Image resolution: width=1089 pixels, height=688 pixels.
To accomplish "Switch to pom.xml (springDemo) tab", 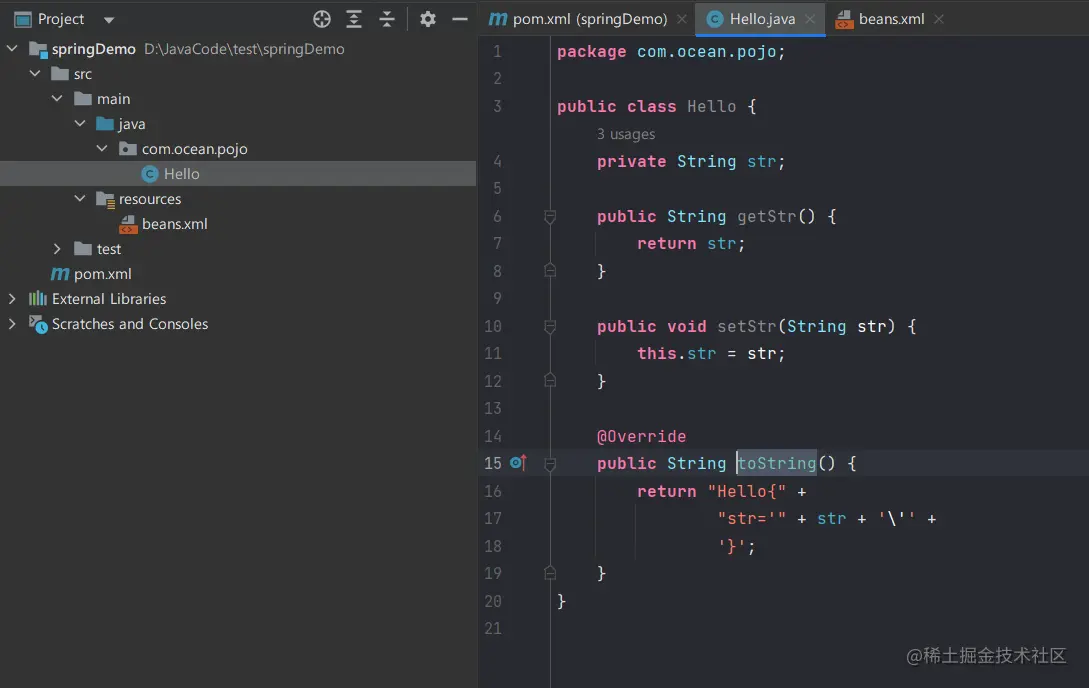I will point(590,19).
